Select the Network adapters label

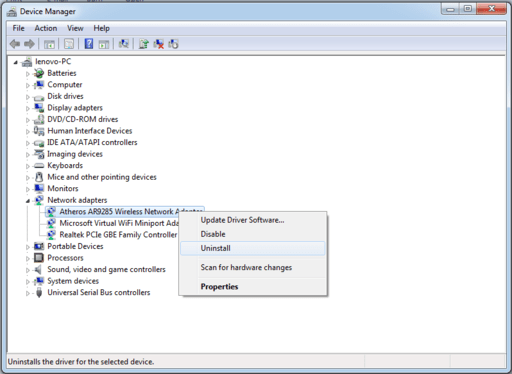(x=77, y=200)
